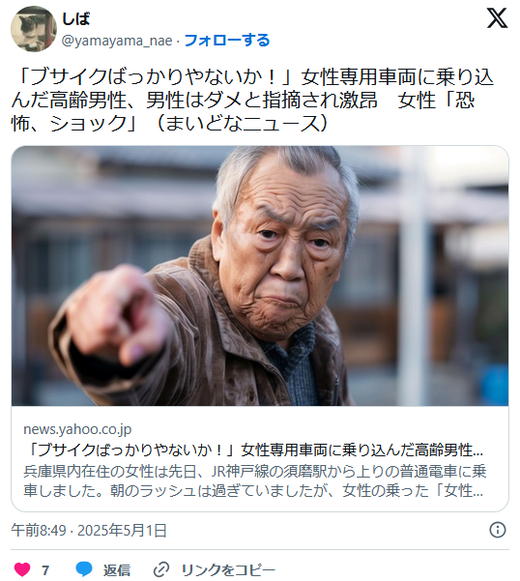
Task: Click the「ブサイクばっかりやないか！」quote in the tweet
Action: tap(154, 77)
